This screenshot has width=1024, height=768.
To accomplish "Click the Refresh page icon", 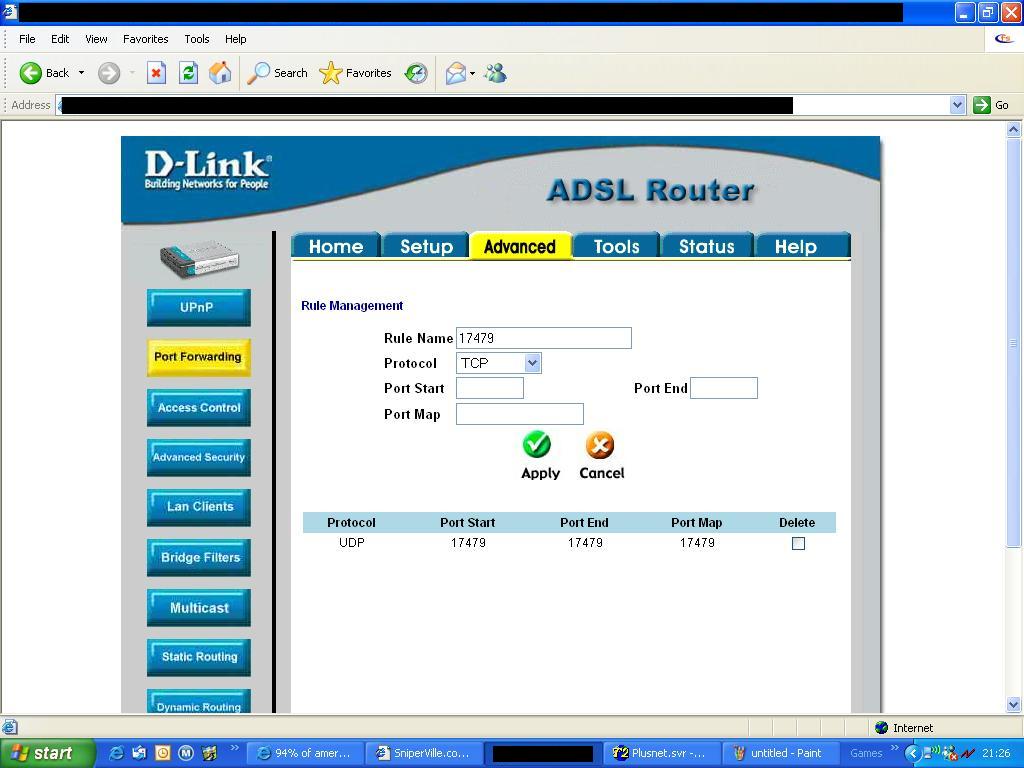I will pyautogui.click(x=188, y=73).
